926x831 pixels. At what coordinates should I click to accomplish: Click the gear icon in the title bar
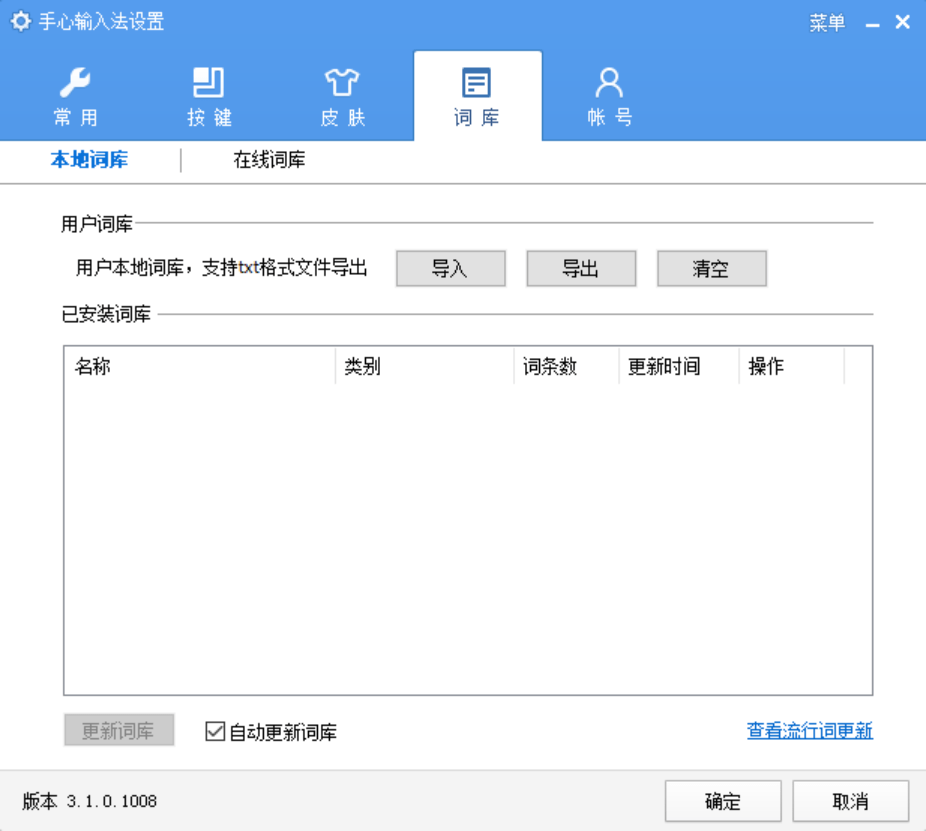coord(20,19)
